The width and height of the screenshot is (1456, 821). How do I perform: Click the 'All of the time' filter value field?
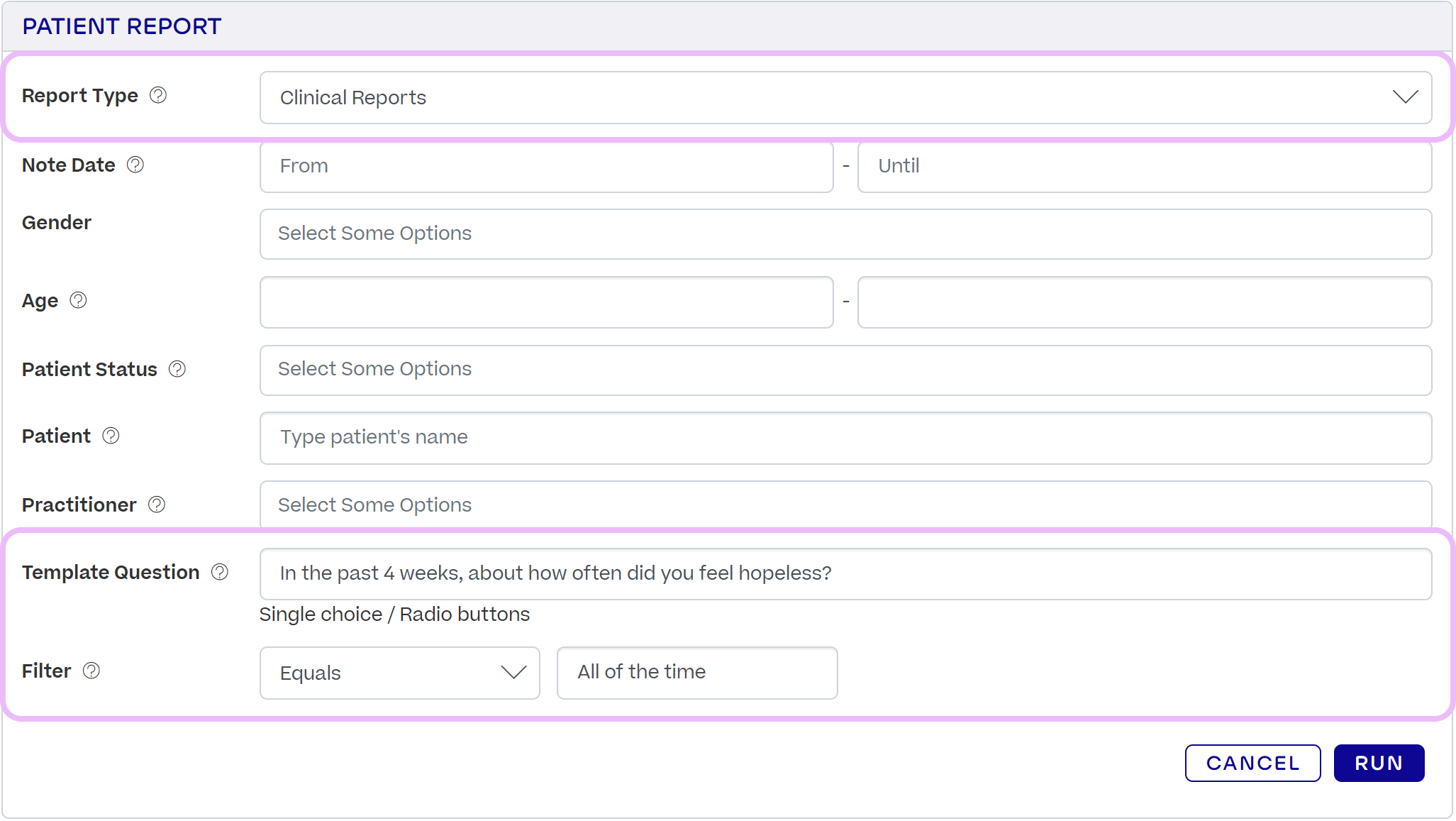(x=697, y=673)
